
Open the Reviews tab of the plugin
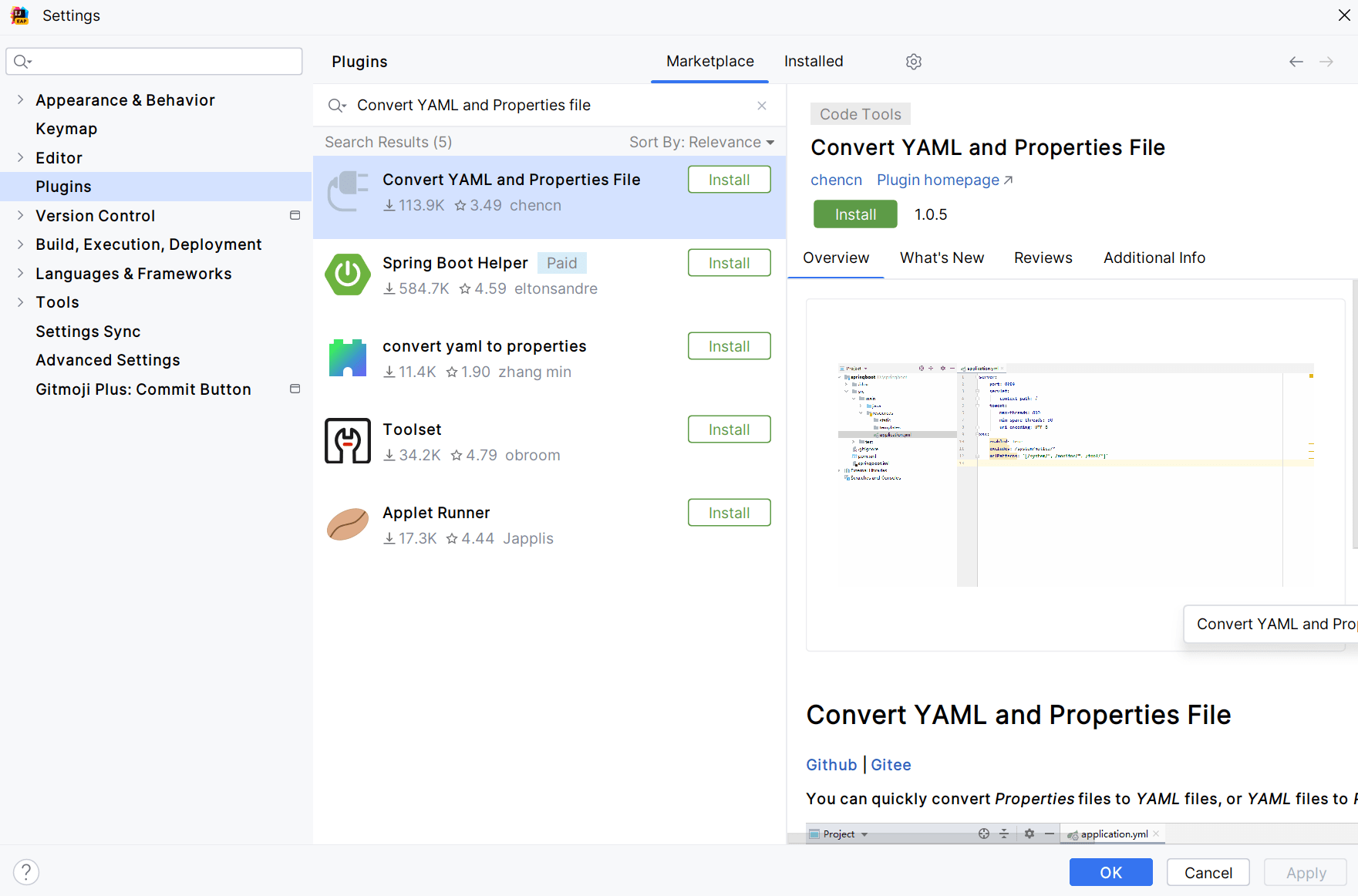click(x=1043, y=258)
